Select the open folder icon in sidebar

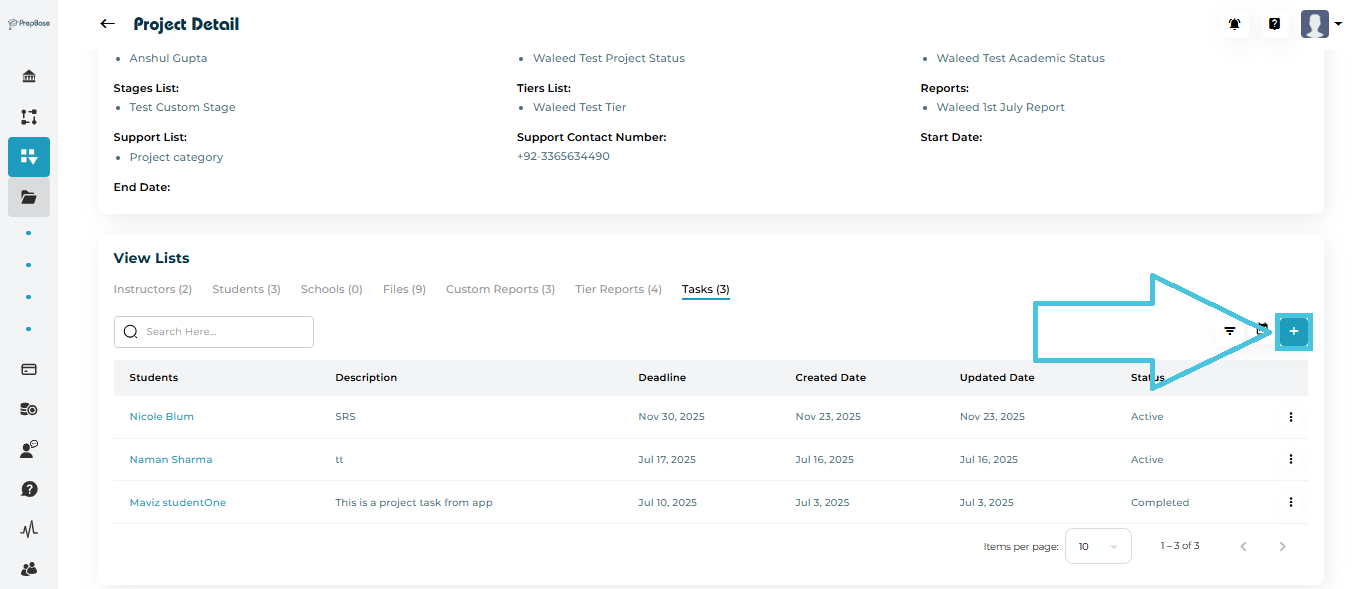pos(29,197)
